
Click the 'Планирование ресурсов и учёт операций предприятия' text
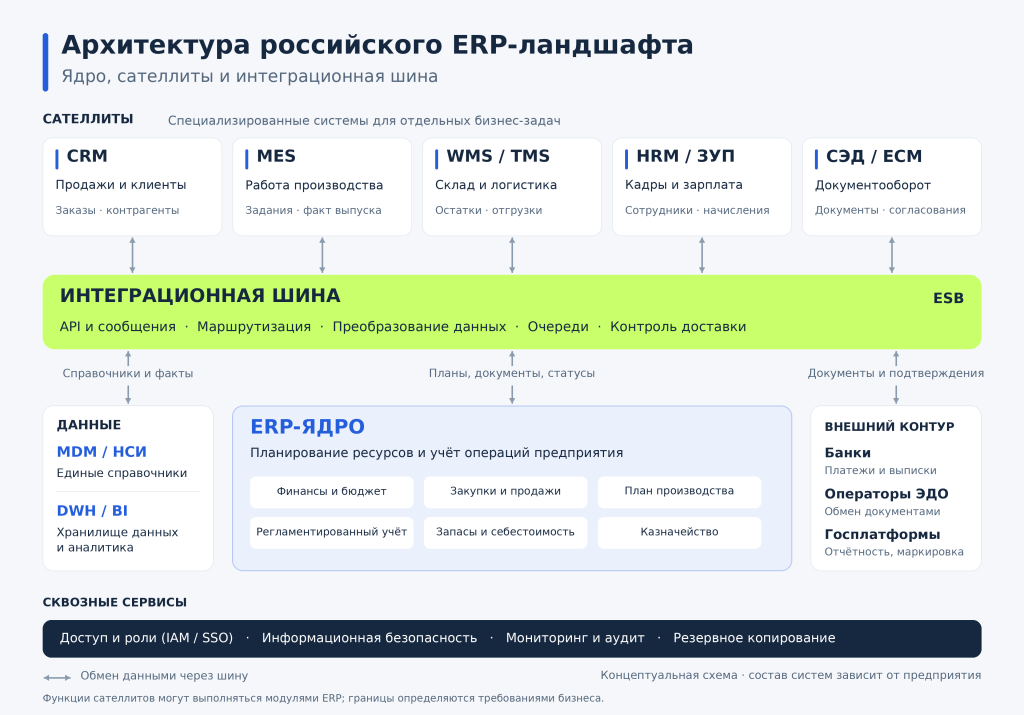(437, 453)
